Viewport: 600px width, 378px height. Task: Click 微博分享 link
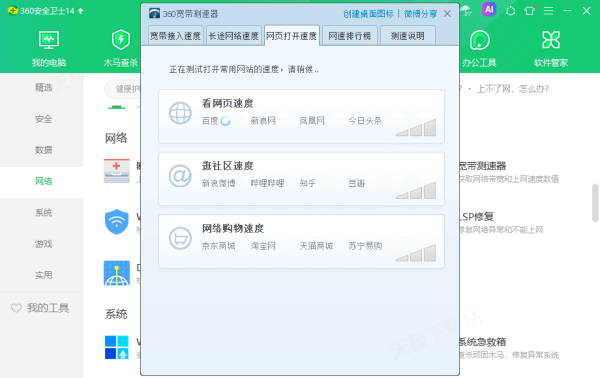(420, 14)
